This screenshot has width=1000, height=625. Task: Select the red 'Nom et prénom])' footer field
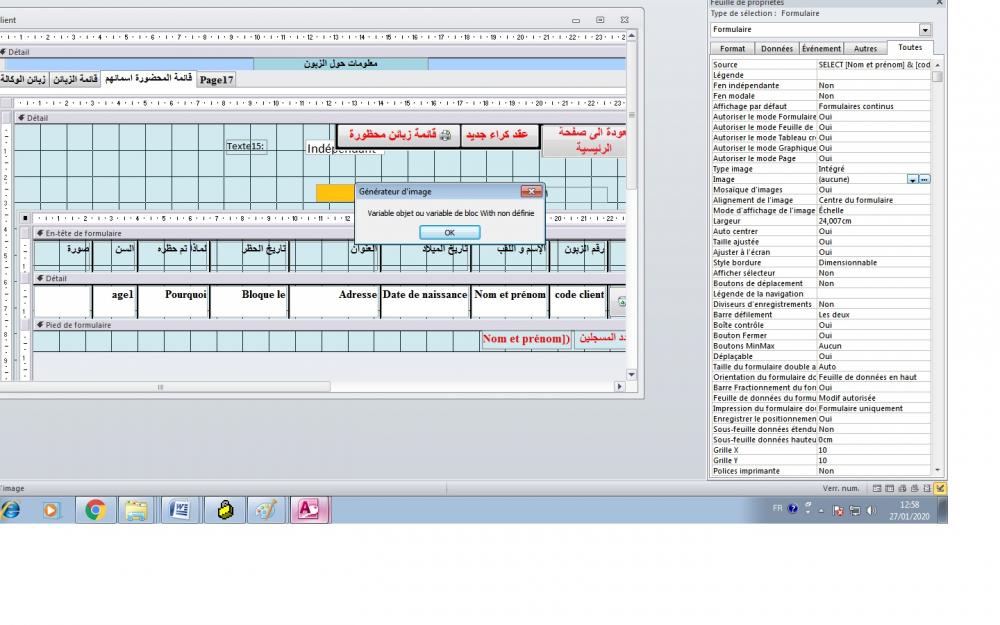point(526,340)
